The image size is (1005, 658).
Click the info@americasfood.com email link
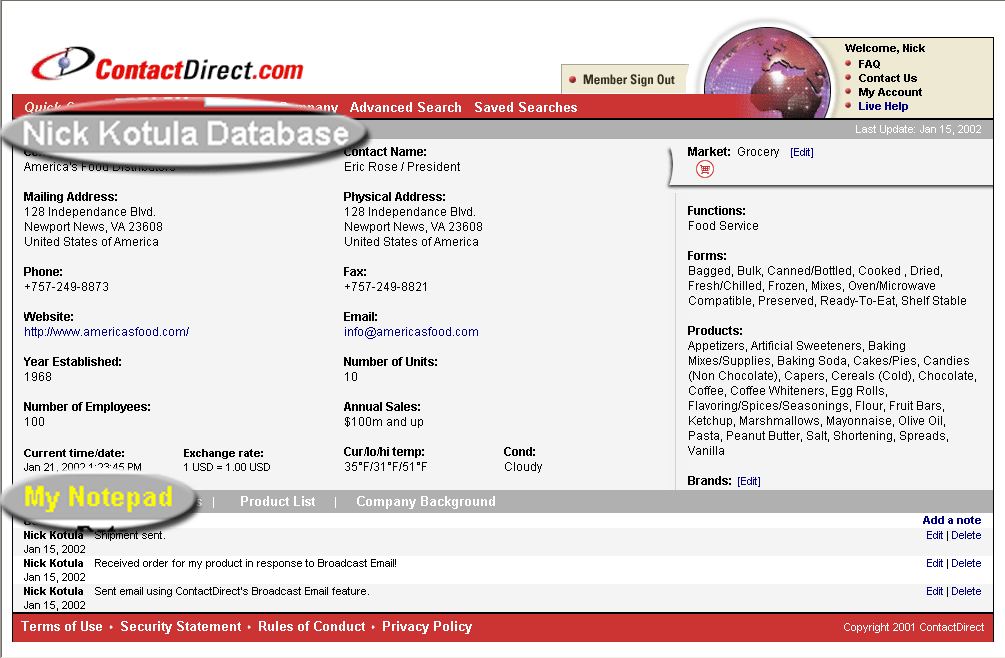click(x=411, y=332)
